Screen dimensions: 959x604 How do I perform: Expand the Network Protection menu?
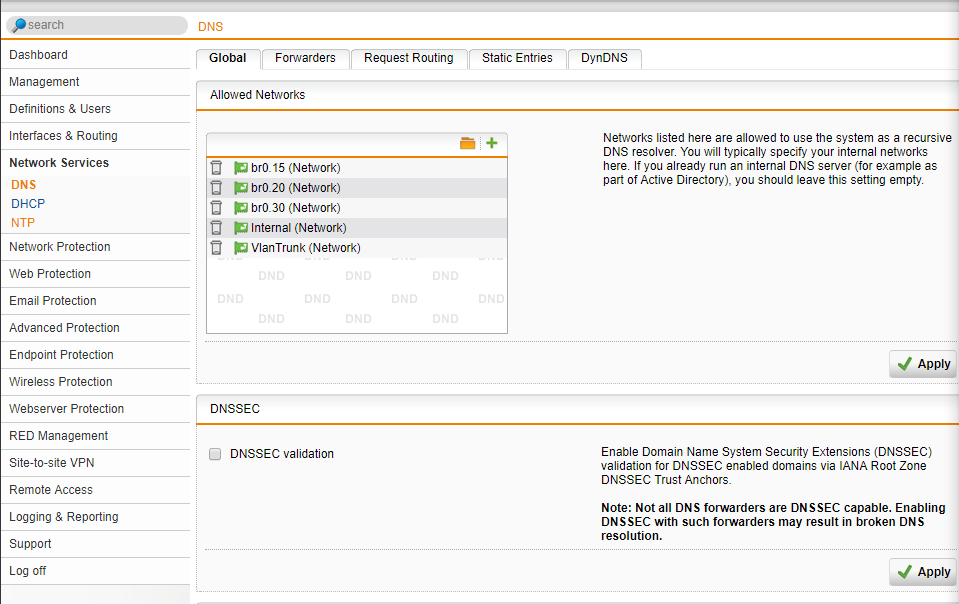59,246
